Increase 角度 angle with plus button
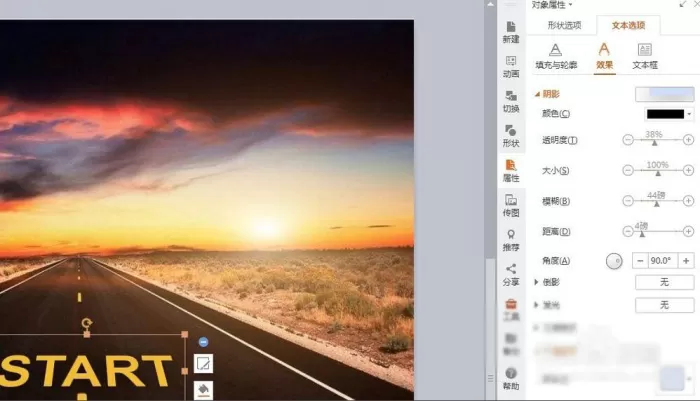The image size is (700, 401). click(686, 260)
